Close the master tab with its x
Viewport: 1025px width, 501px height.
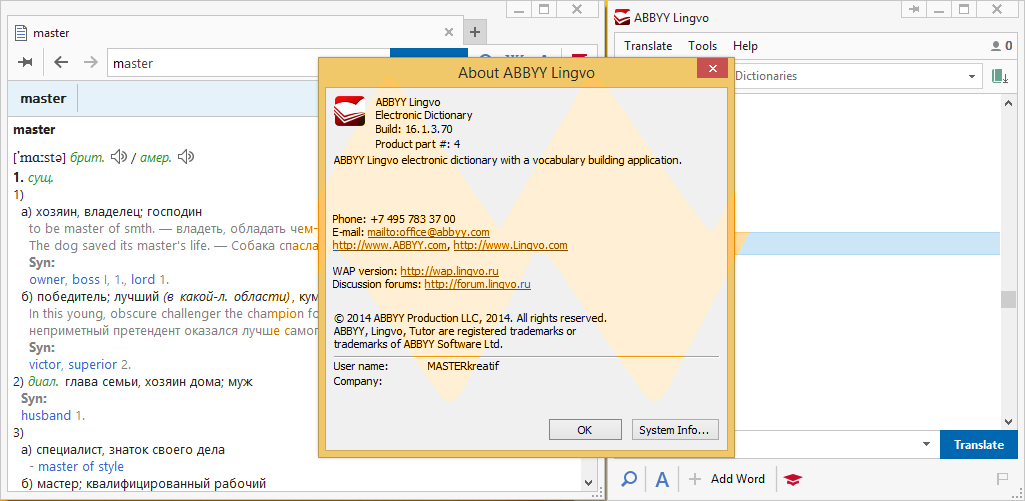click(448, 32)
